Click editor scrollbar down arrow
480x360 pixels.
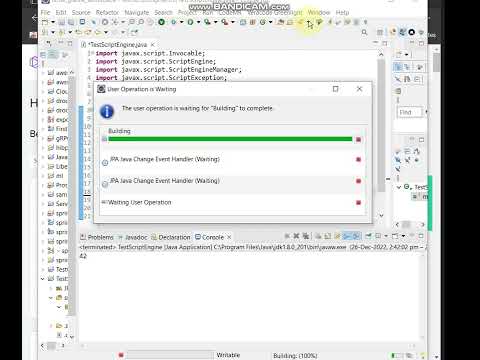point(381,215)
